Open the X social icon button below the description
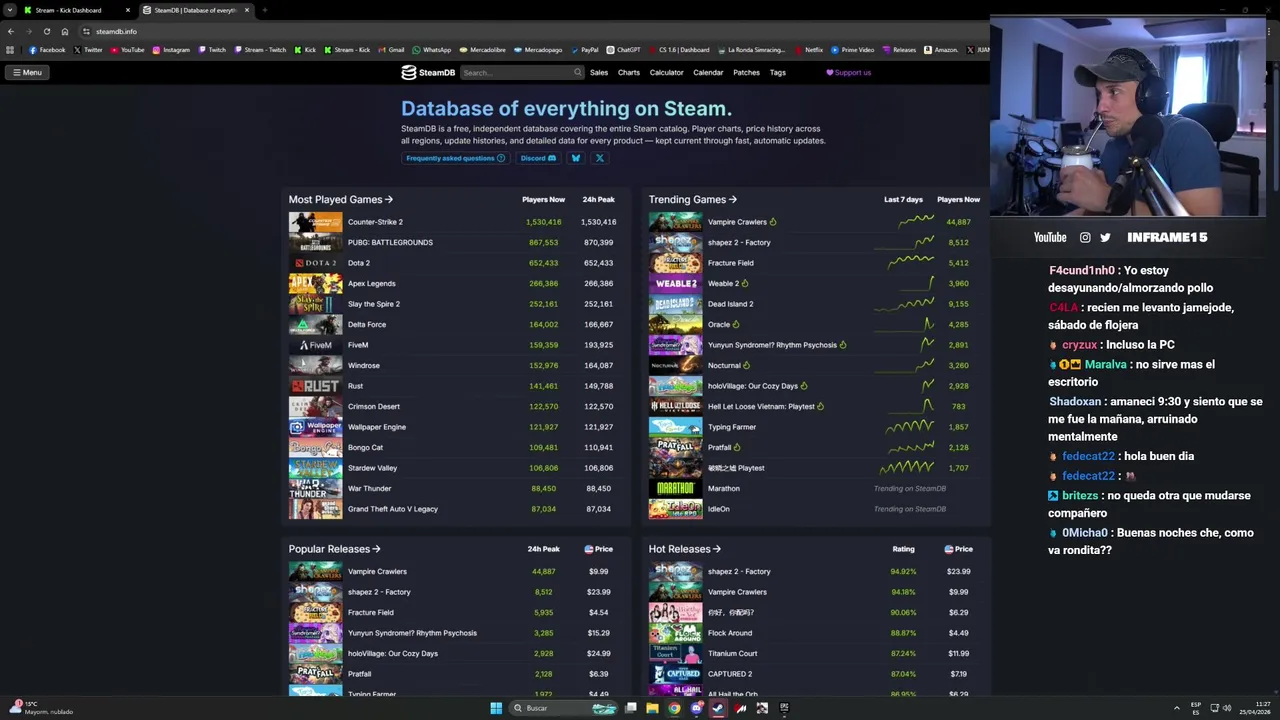Image resolution: width=1280 pixels, height=720 pixels. coord(600,158)
